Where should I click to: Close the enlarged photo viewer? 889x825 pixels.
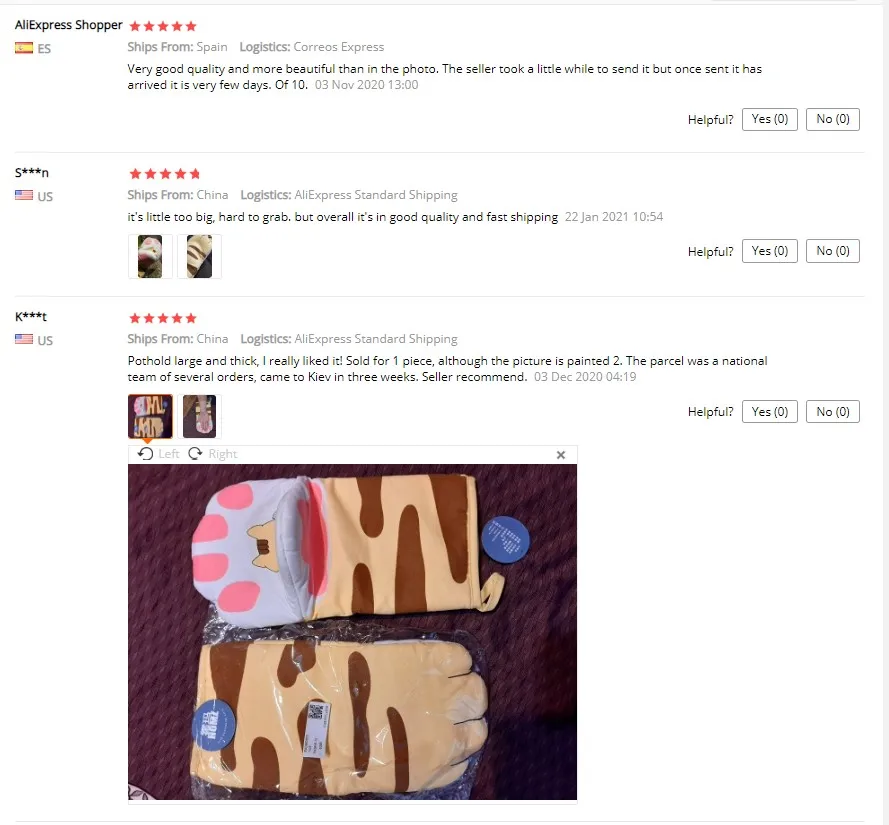pyautogui.click(x=561, y=455)
